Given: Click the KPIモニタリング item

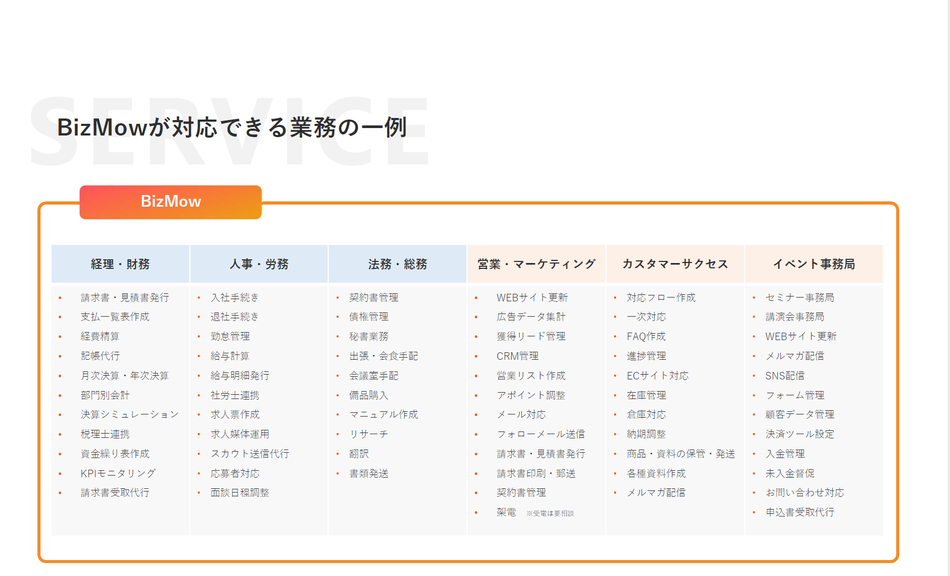Looking at the screenshot, I should (x=118, y=473).
